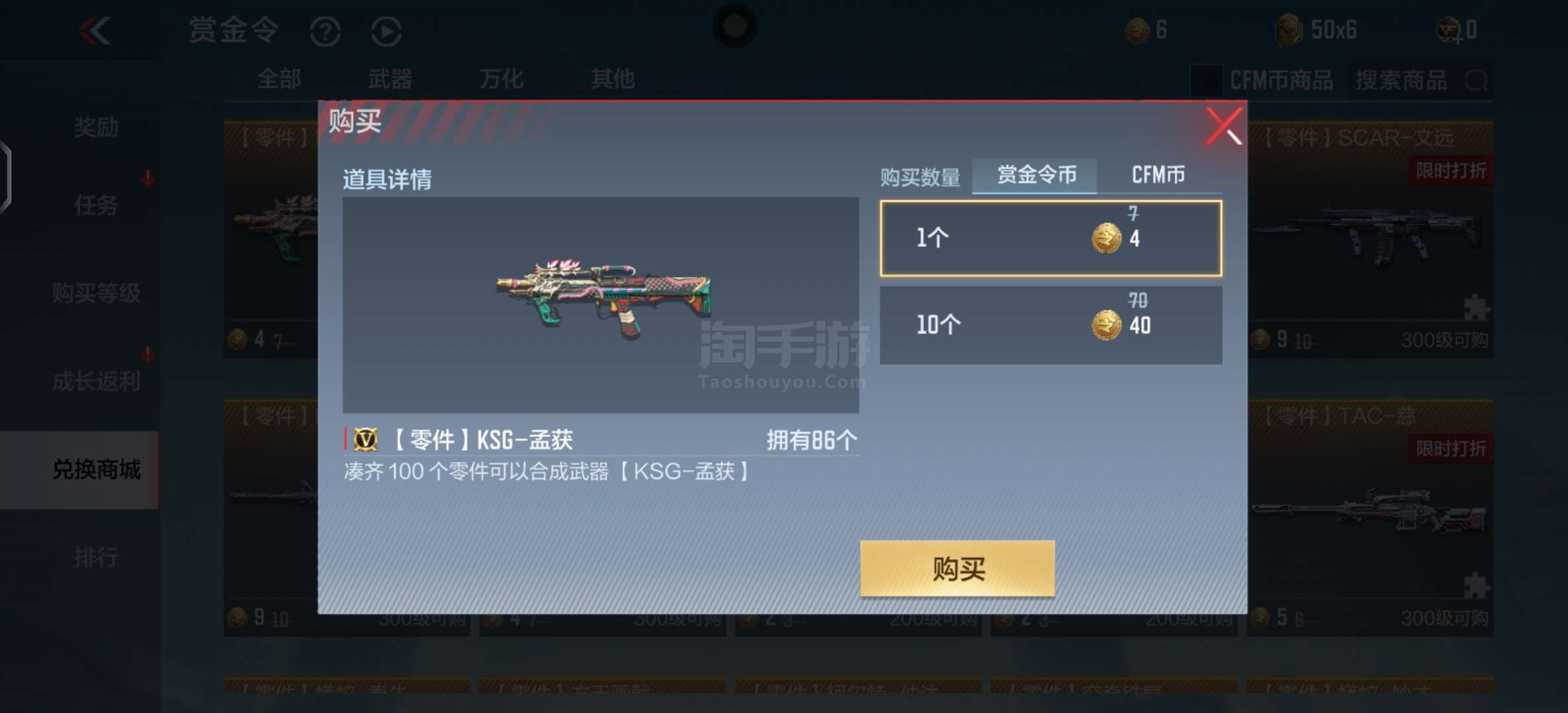
Task: Click the KSG-孟获 weapon preview image
Action: pos(601,305)
